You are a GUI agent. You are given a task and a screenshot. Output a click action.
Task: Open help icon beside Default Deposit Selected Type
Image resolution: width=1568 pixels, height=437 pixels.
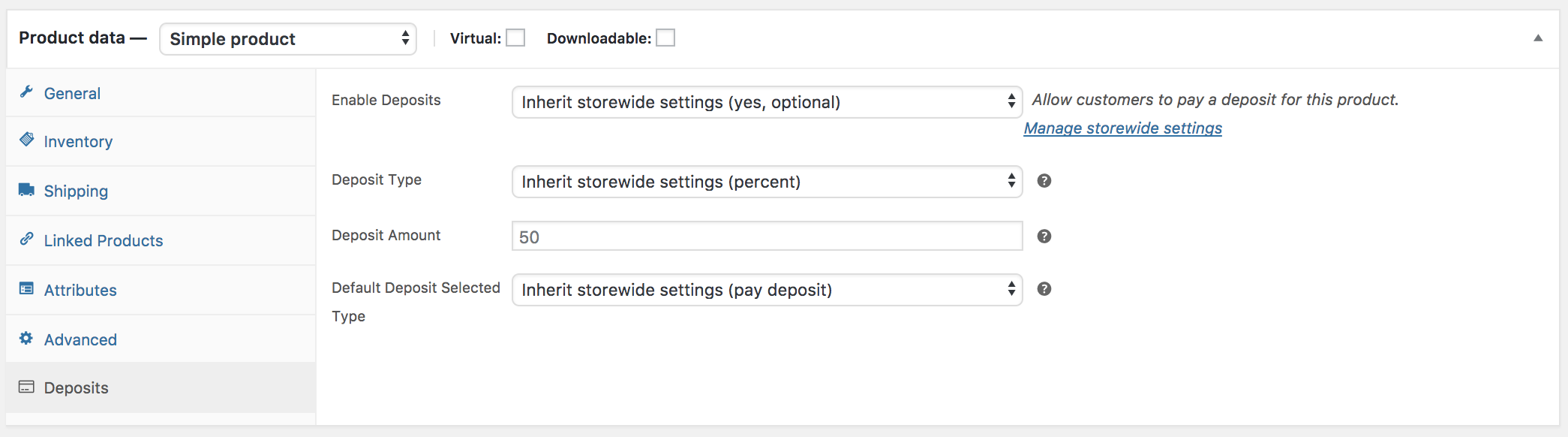[1044, 289]
